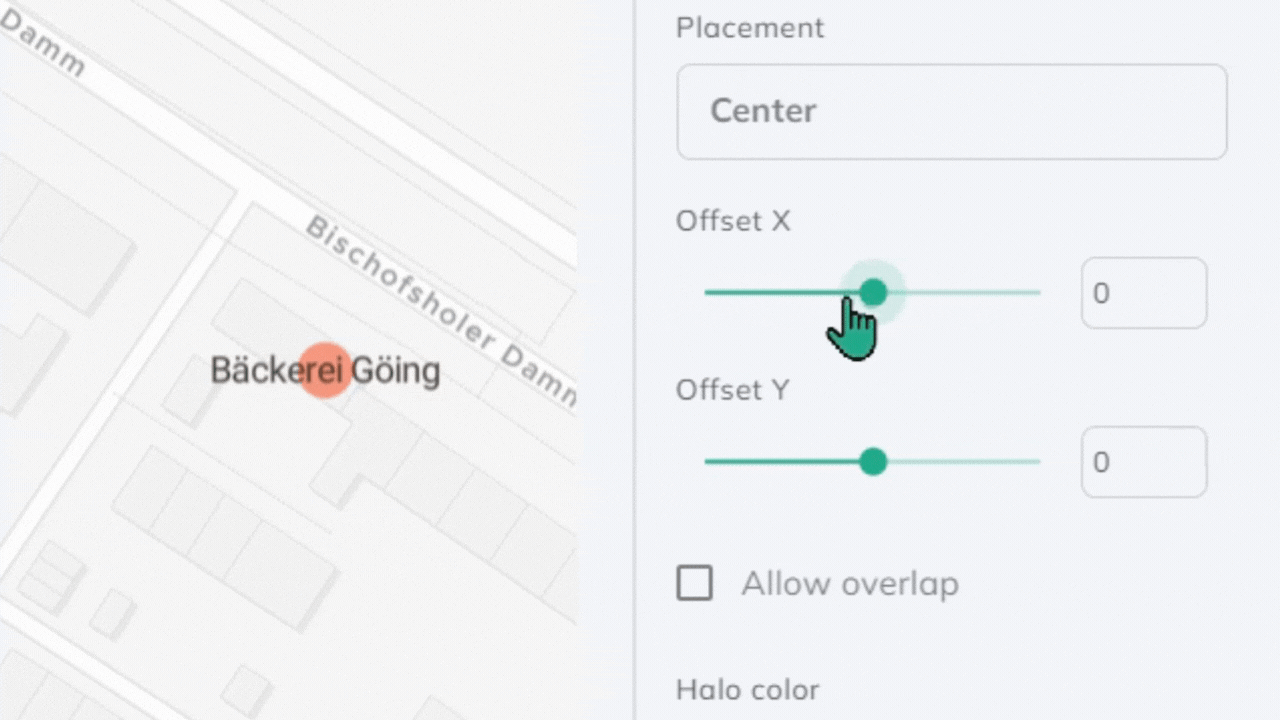This screenshot has height=720, width=1280.
Task: Click the left end of the Offset X track
Action: [709, 293]
